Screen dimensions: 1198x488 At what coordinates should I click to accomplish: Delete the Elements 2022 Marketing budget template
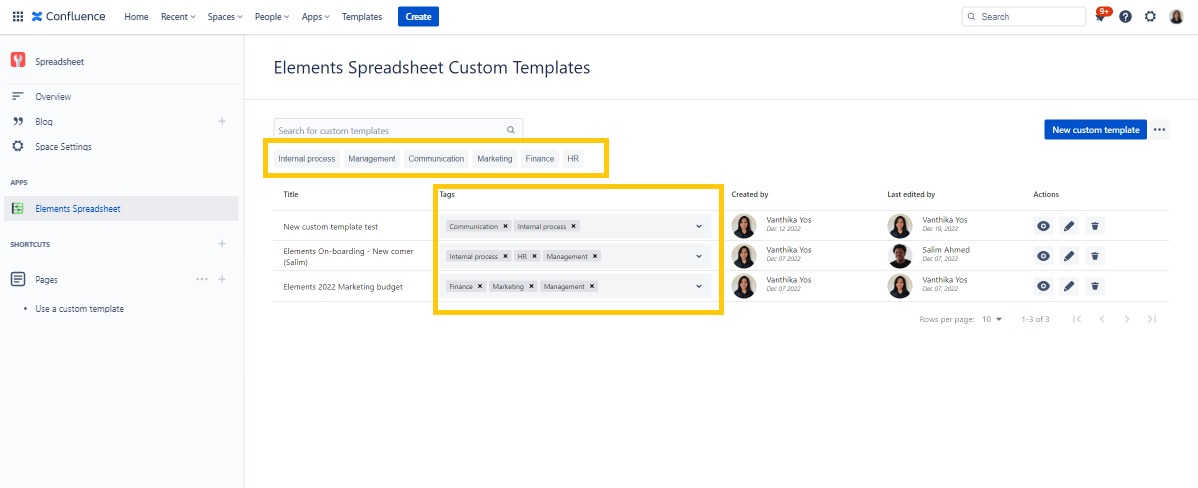(x=1095, y=286)
